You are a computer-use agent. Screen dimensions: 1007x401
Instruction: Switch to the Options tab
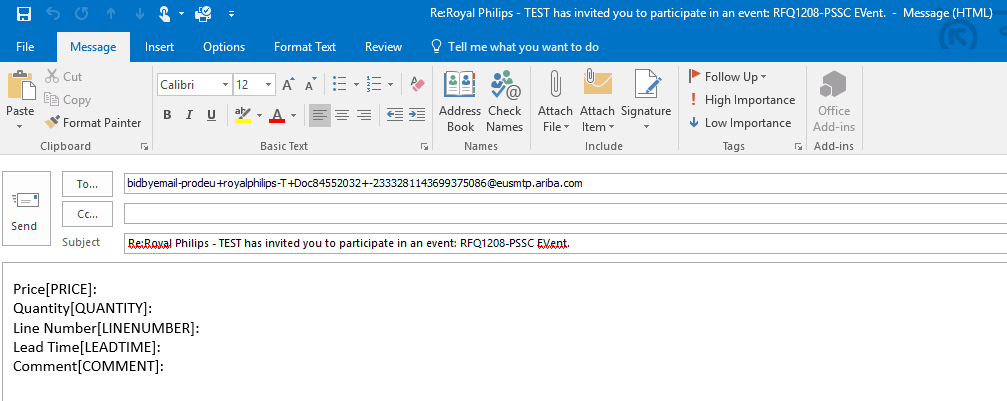point(224,47)
